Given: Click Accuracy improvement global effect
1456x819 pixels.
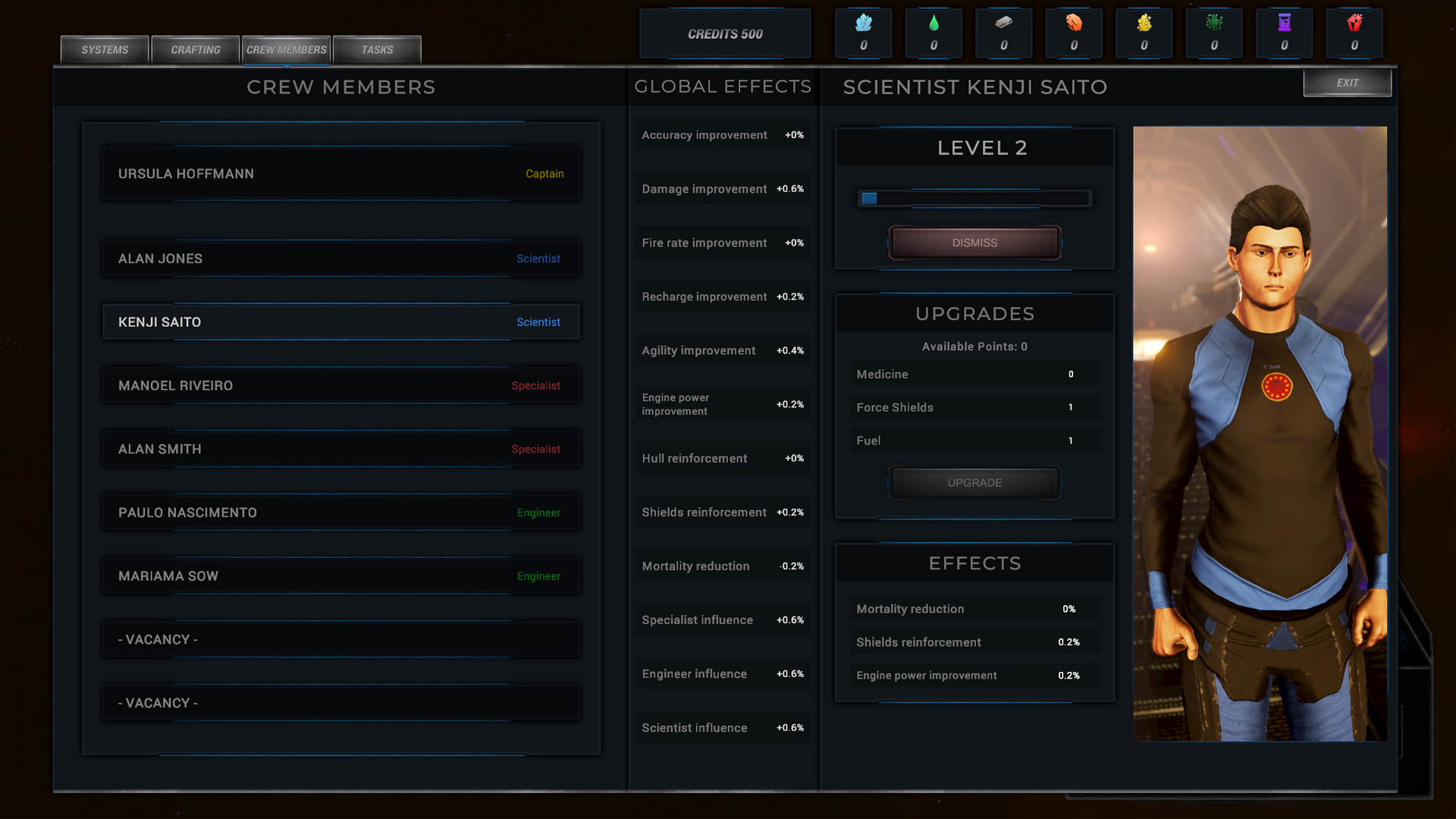Looking at the screenshot, I should pyautogui.click(x=723, y=135).
